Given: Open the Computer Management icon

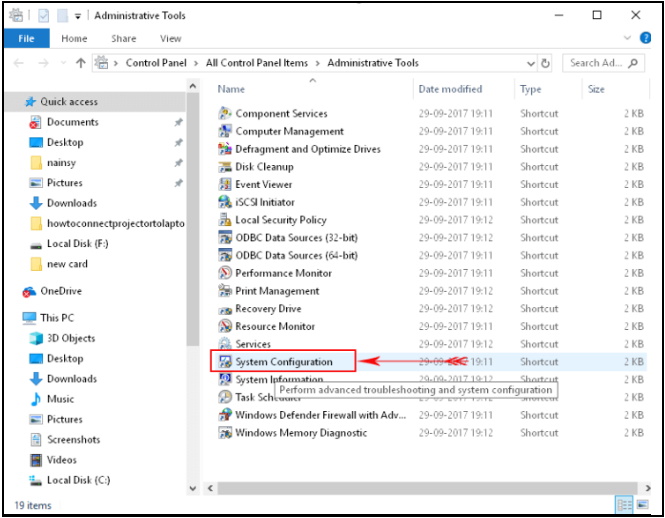Looking at the screenshot, I should point(225,131).
